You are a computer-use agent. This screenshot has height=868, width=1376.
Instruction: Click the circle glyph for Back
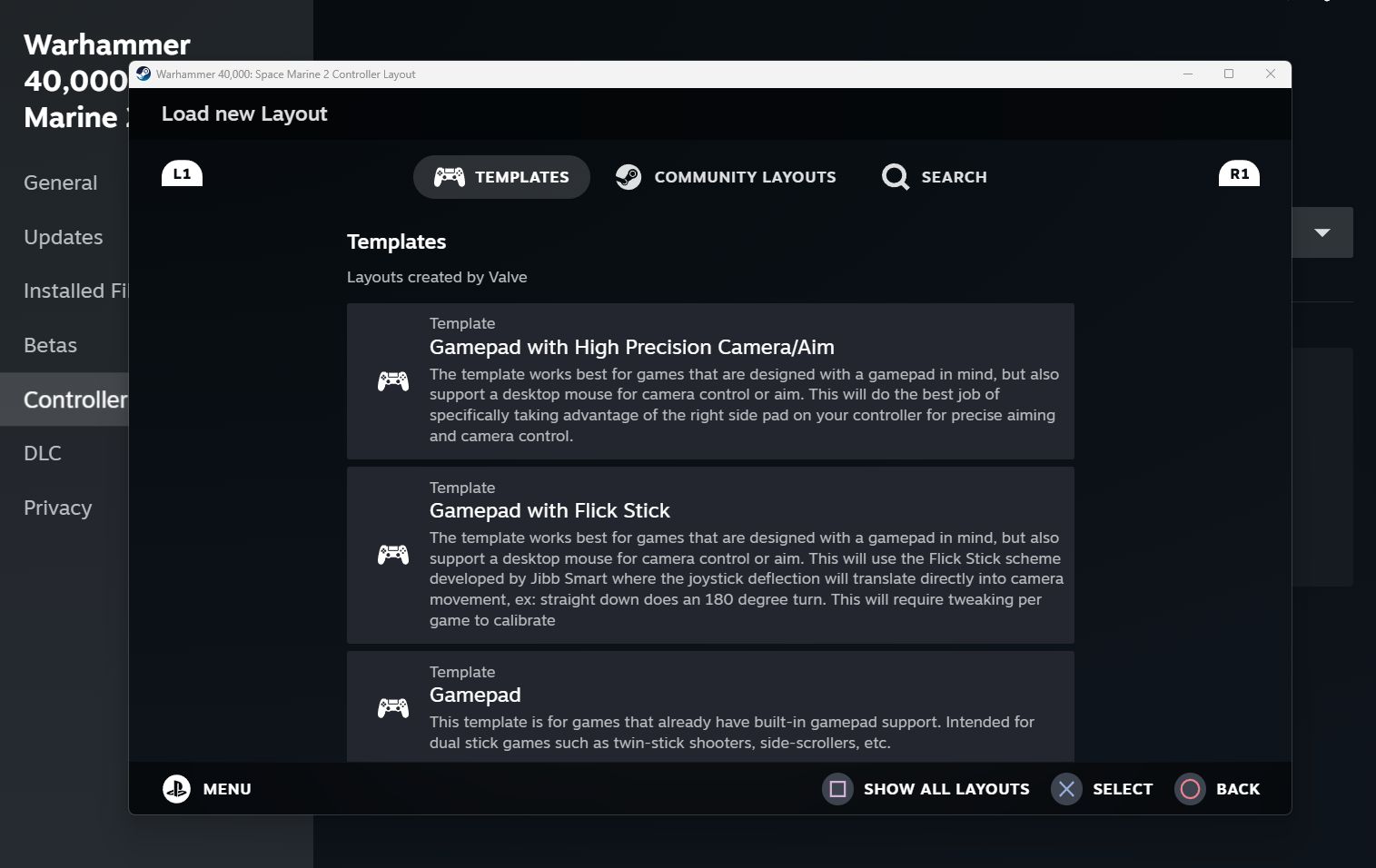tap(1190, 789)
